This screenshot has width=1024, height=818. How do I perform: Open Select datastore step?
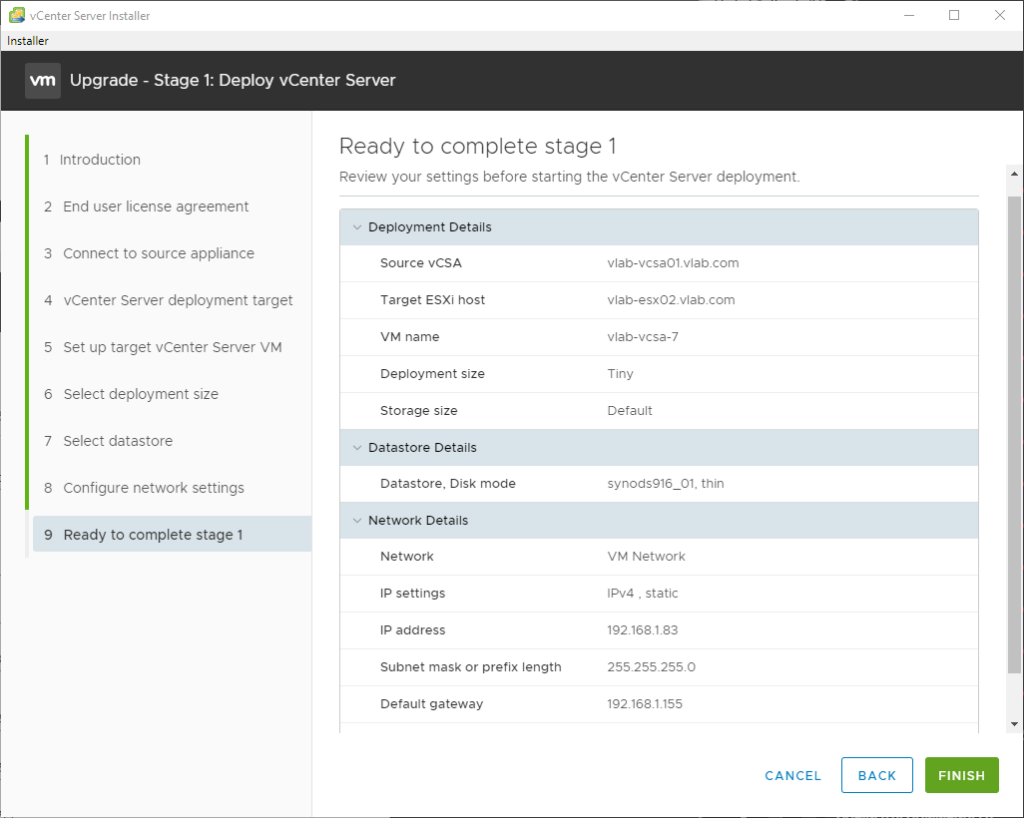[x=108, y=441]
